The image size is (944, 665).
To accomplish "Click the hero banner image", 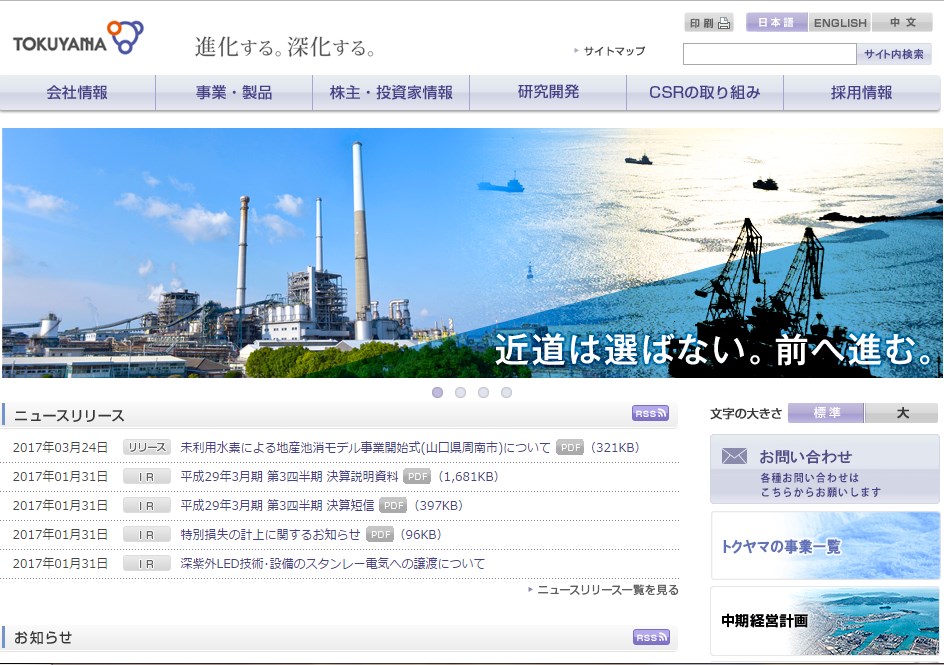I will coord(472,253).
